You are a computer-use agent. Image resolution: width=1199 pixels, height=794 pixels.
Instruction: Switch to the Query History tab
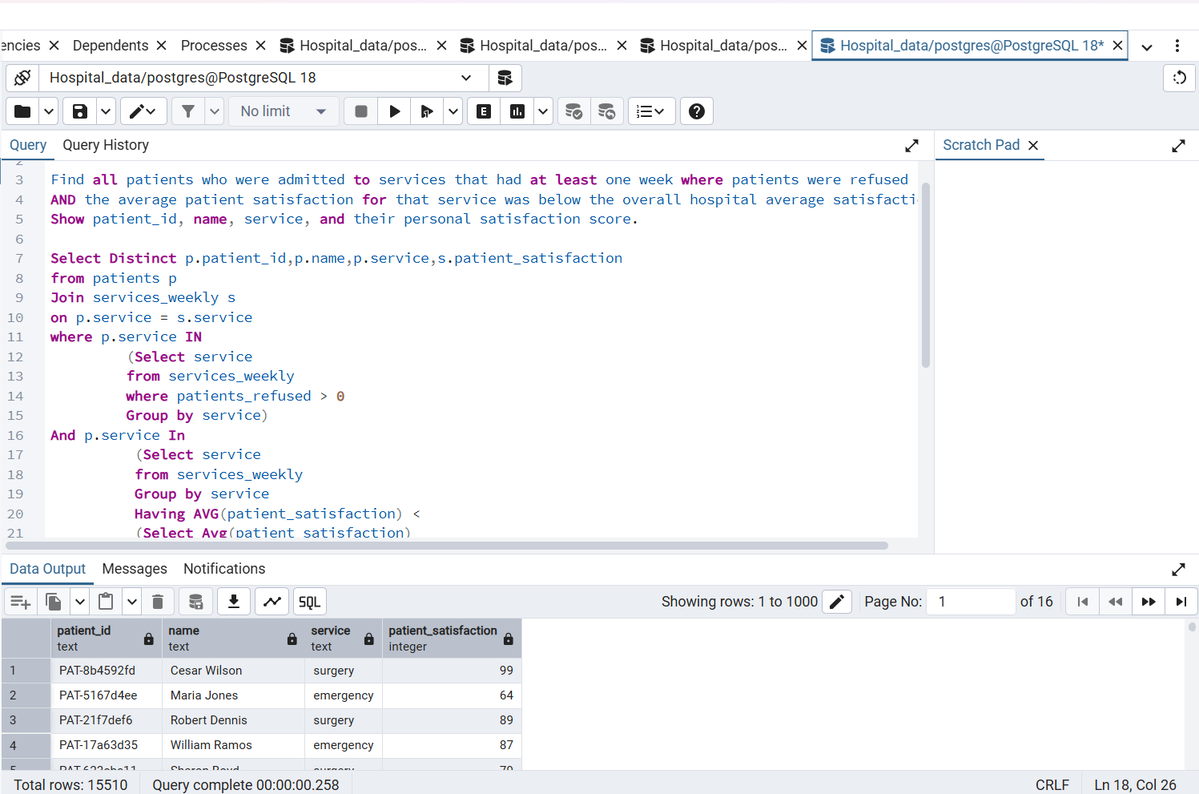click(x=105, y=145)
